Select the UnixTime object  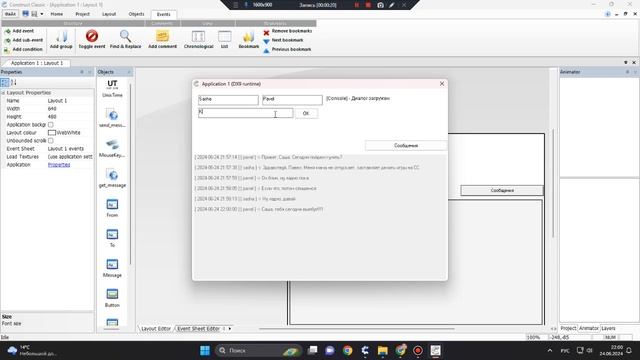point(112,89)
